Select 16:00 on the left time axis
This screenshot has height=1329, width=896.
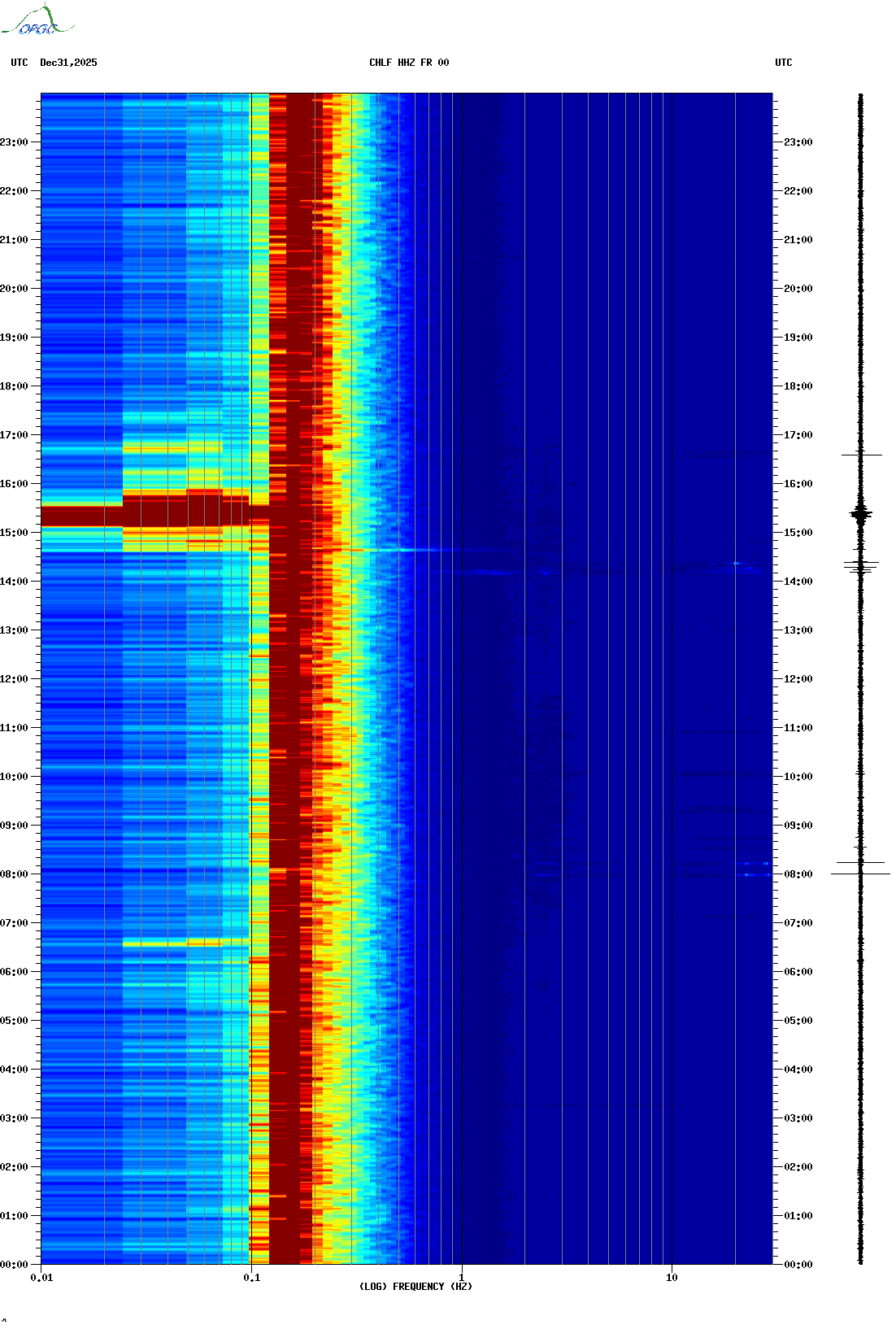(x=14, y=484)
